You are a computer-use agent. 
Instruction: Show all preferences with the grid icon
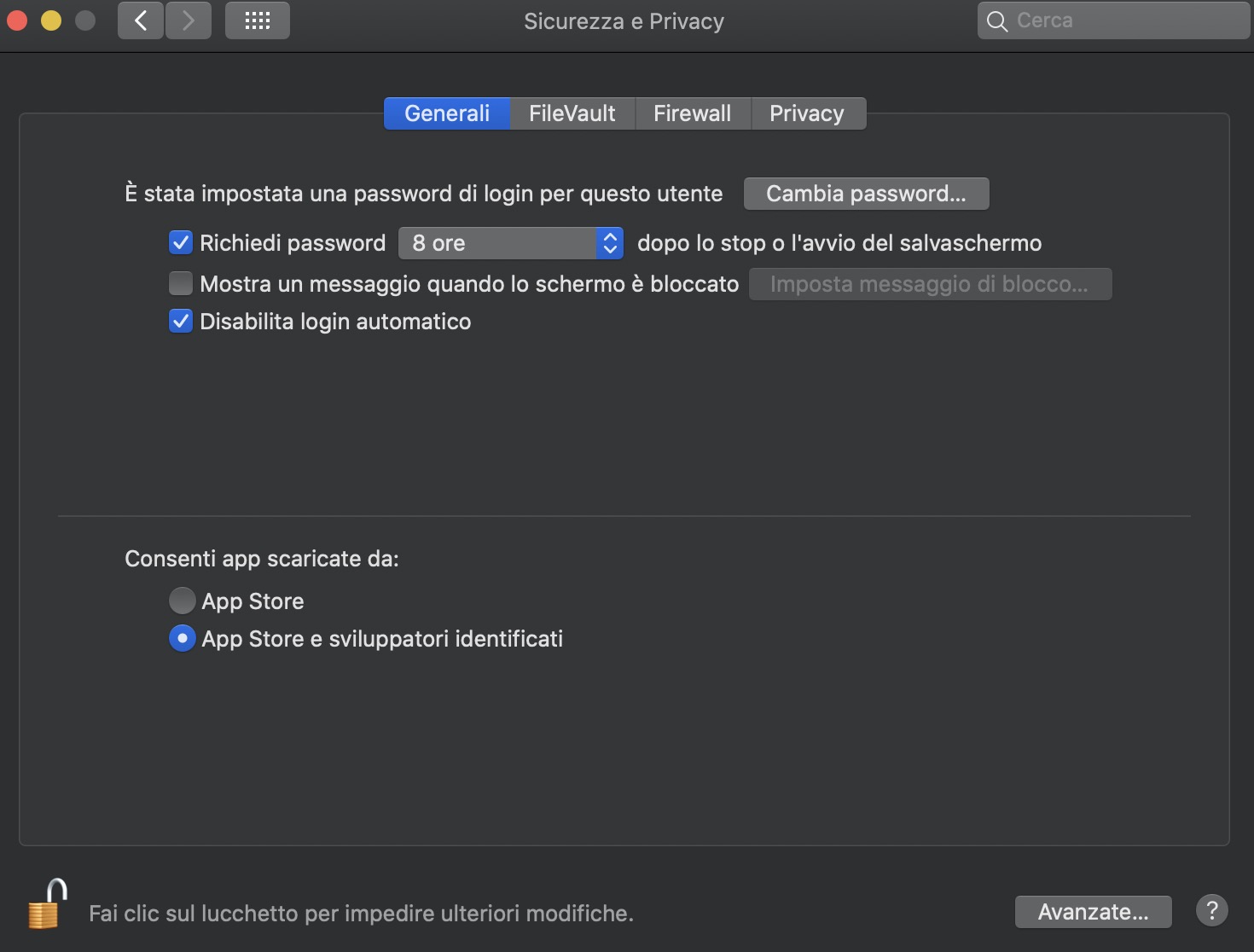pyautogui.click(x=257, y=20)
